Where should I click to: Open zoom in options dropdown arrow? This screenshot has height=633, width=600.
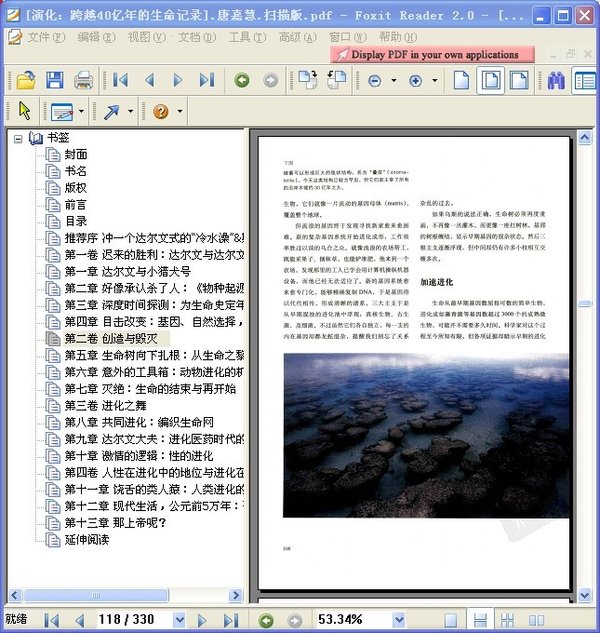click(x=435, y=80)
